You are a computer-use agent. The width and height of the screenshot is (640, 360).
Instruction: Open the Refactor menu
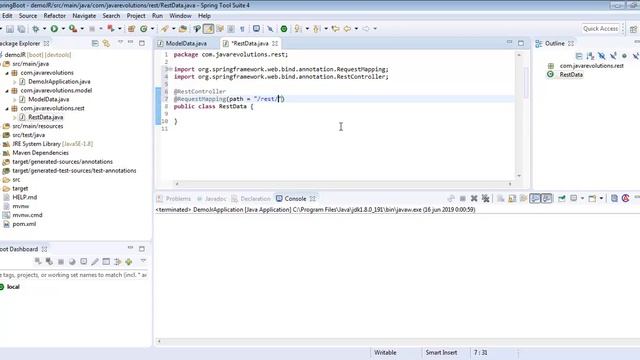[x=55, y=16]
